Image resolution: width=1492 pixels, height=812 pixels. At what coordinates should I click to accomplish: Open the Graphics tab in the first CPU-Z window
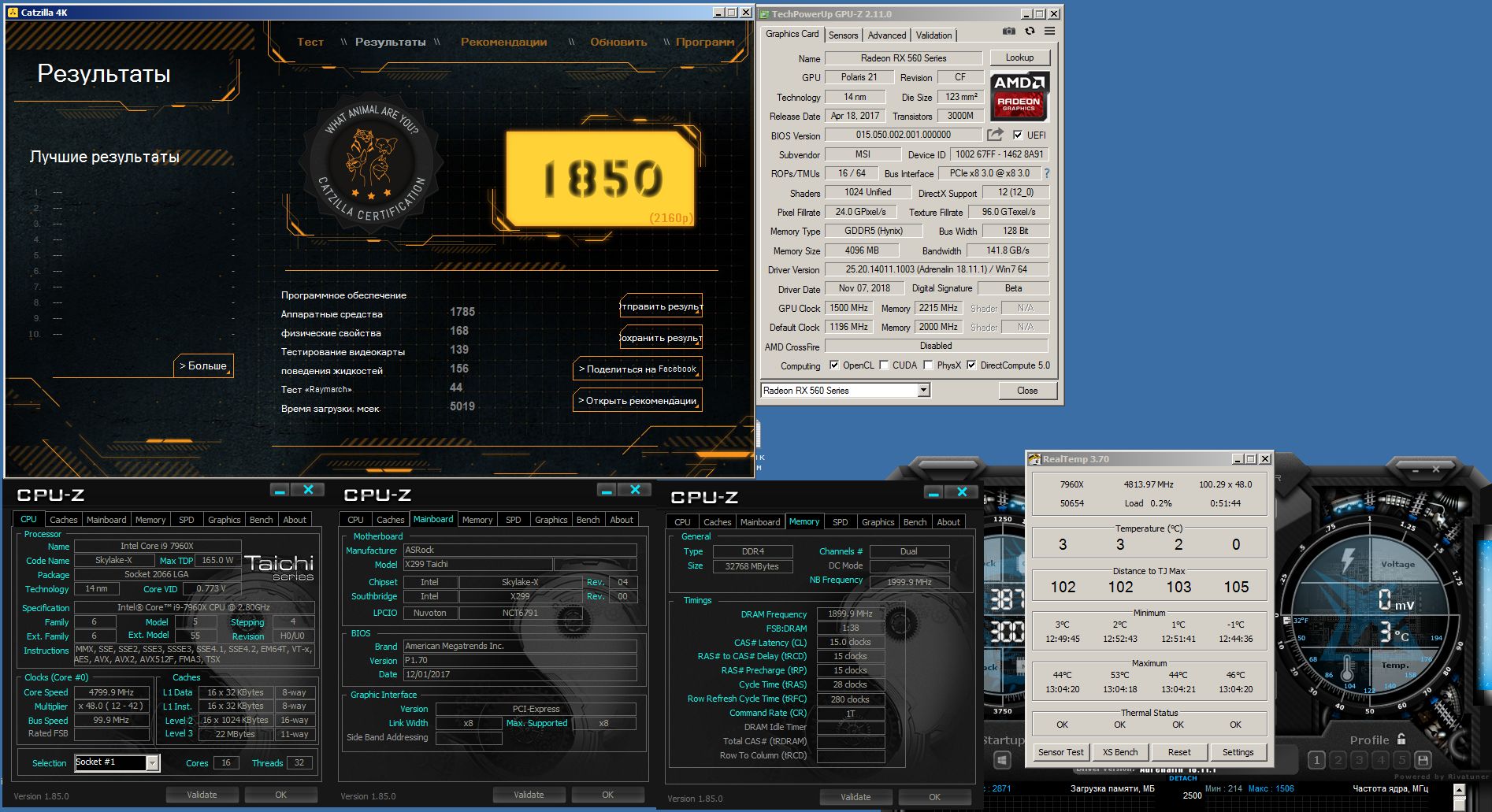(x=224, y=520)
